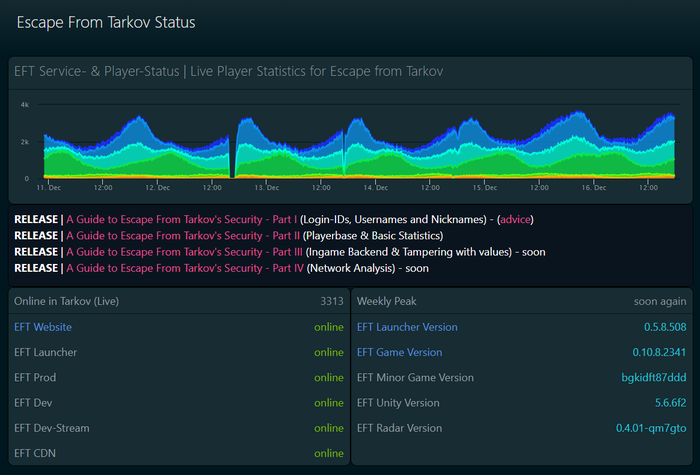Open the EFT Website link
Image resolution: width=700 pixels, height=475 pixels.
43,327
